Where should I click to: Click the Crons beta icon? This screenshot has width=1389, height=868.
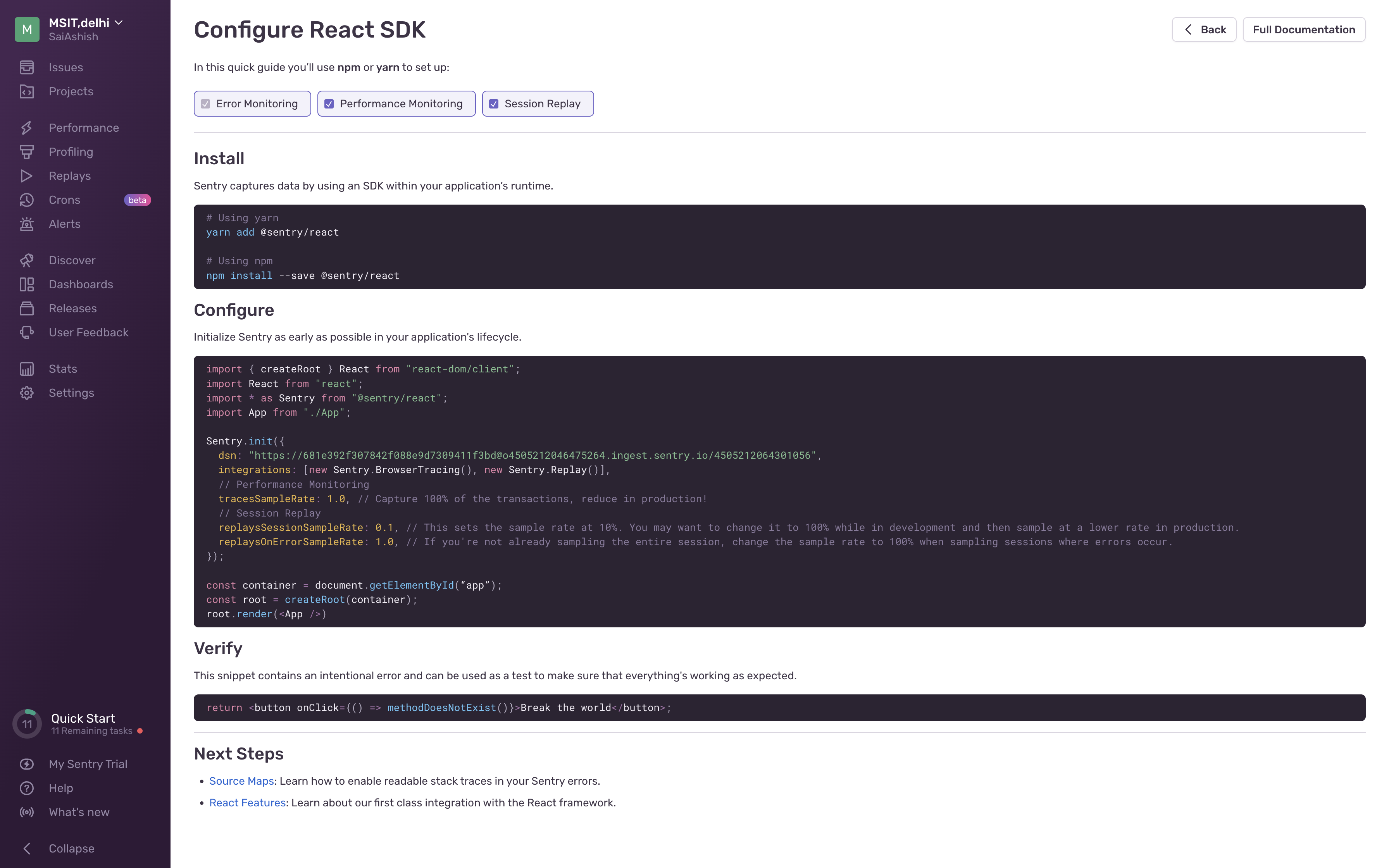pyautogui.click(x=27, y=200)
